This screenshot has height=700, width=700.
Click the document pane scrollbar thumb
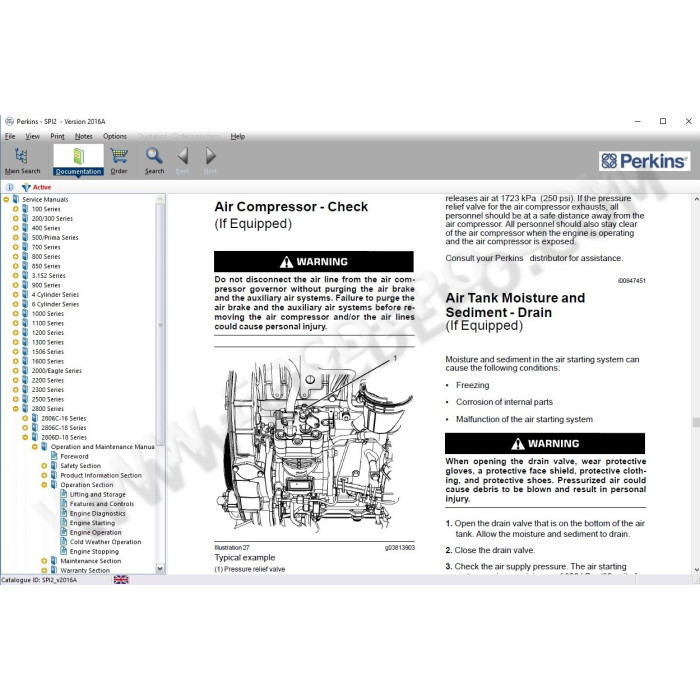[696, 422]
